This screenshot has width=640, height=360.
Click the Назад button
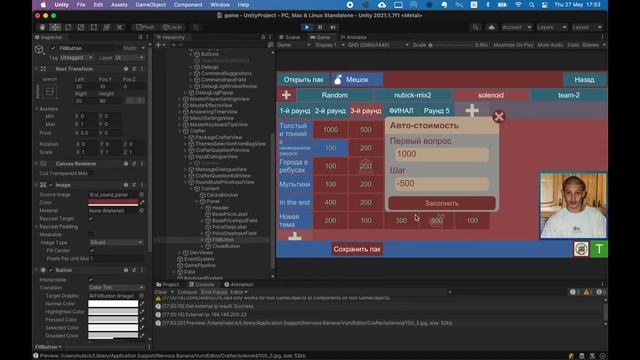coord(584,80)
